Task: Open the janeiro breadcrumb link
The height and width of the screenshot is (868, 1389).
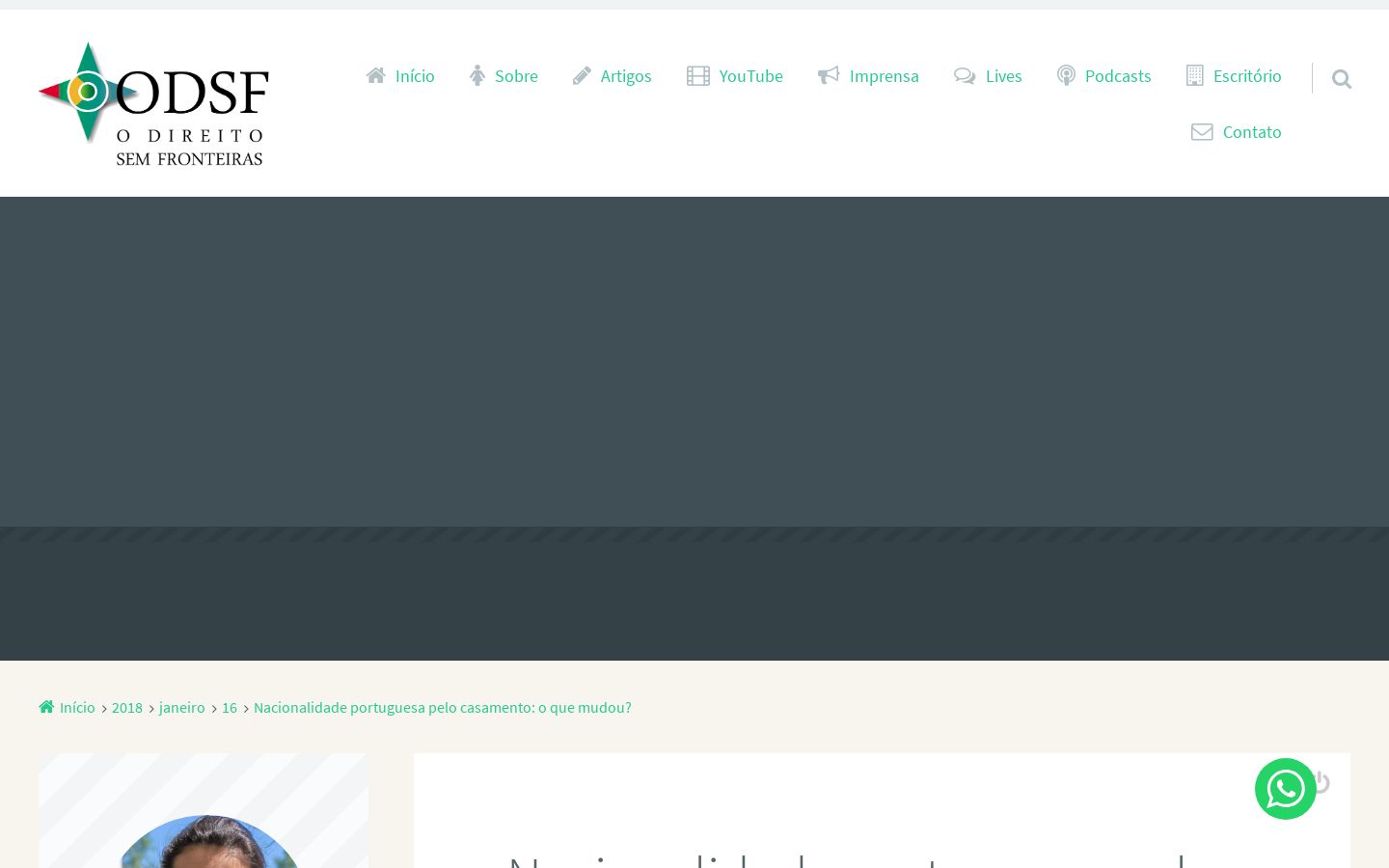Action: tap(182, 707)
